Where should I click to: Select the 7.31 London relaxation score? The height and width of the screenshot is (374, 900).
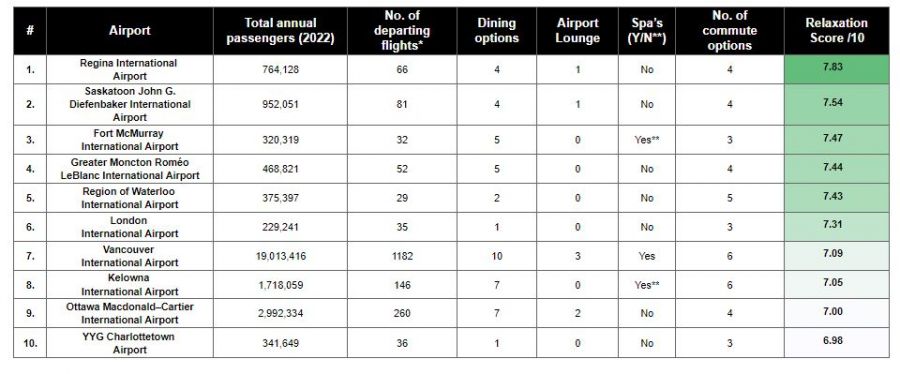[x=836, y=227]
